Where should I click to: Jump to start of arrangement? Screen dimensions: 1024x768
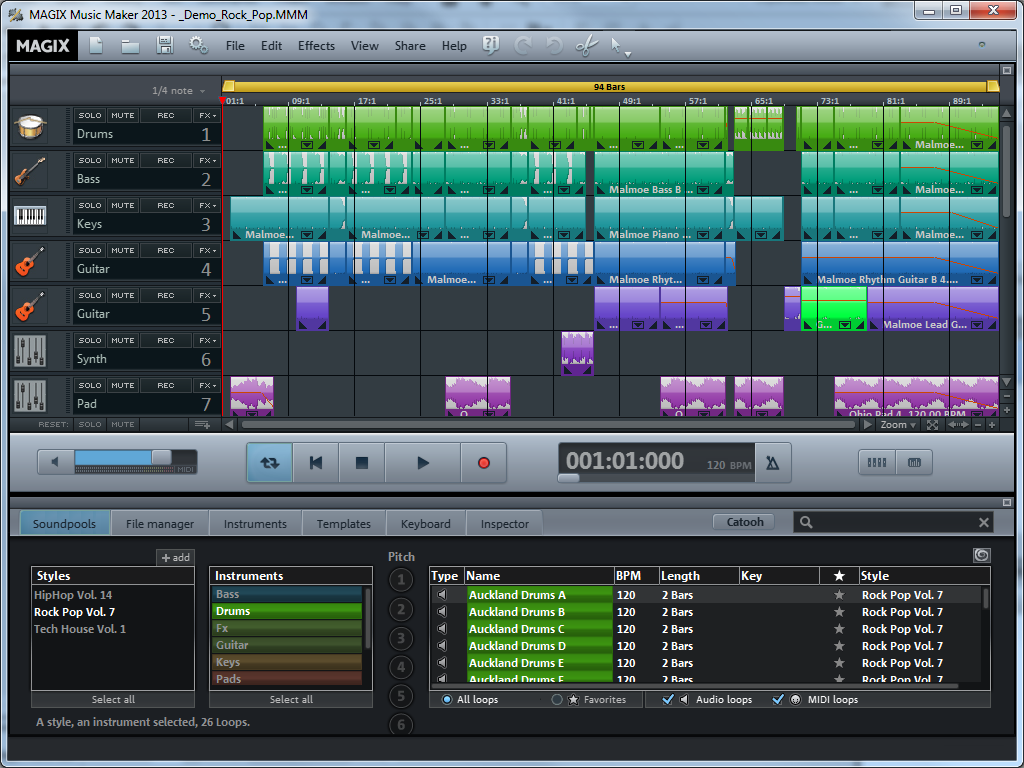(x=316, y=463)
